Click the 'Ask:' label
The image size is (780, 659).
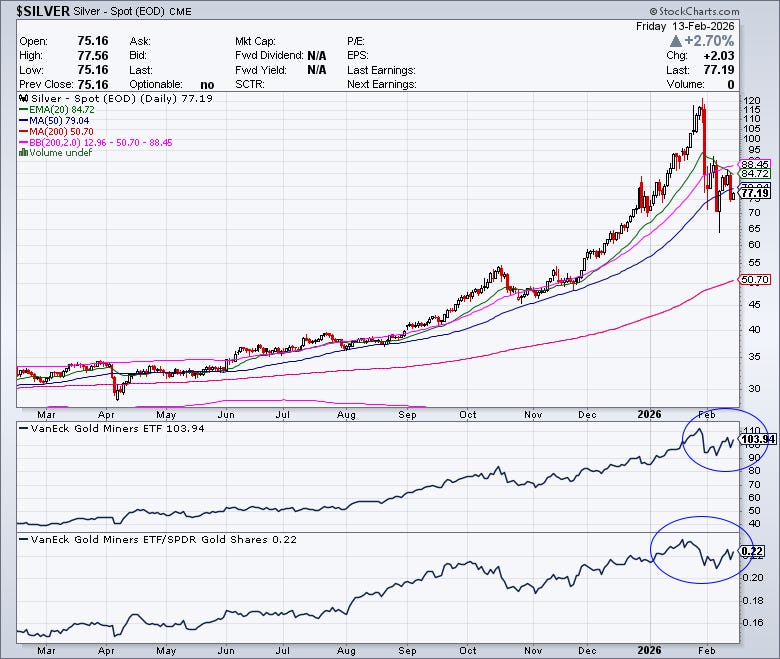tap(140, 41)
